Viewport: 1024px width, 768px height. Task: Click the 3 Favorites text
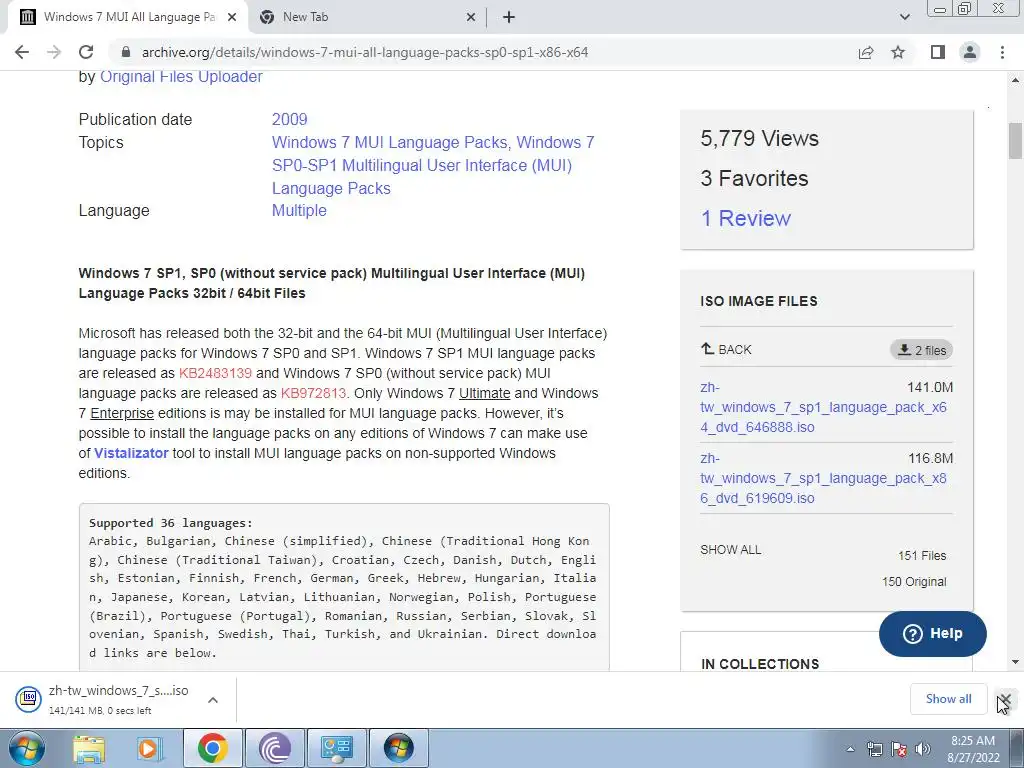(x=754, y=178)
